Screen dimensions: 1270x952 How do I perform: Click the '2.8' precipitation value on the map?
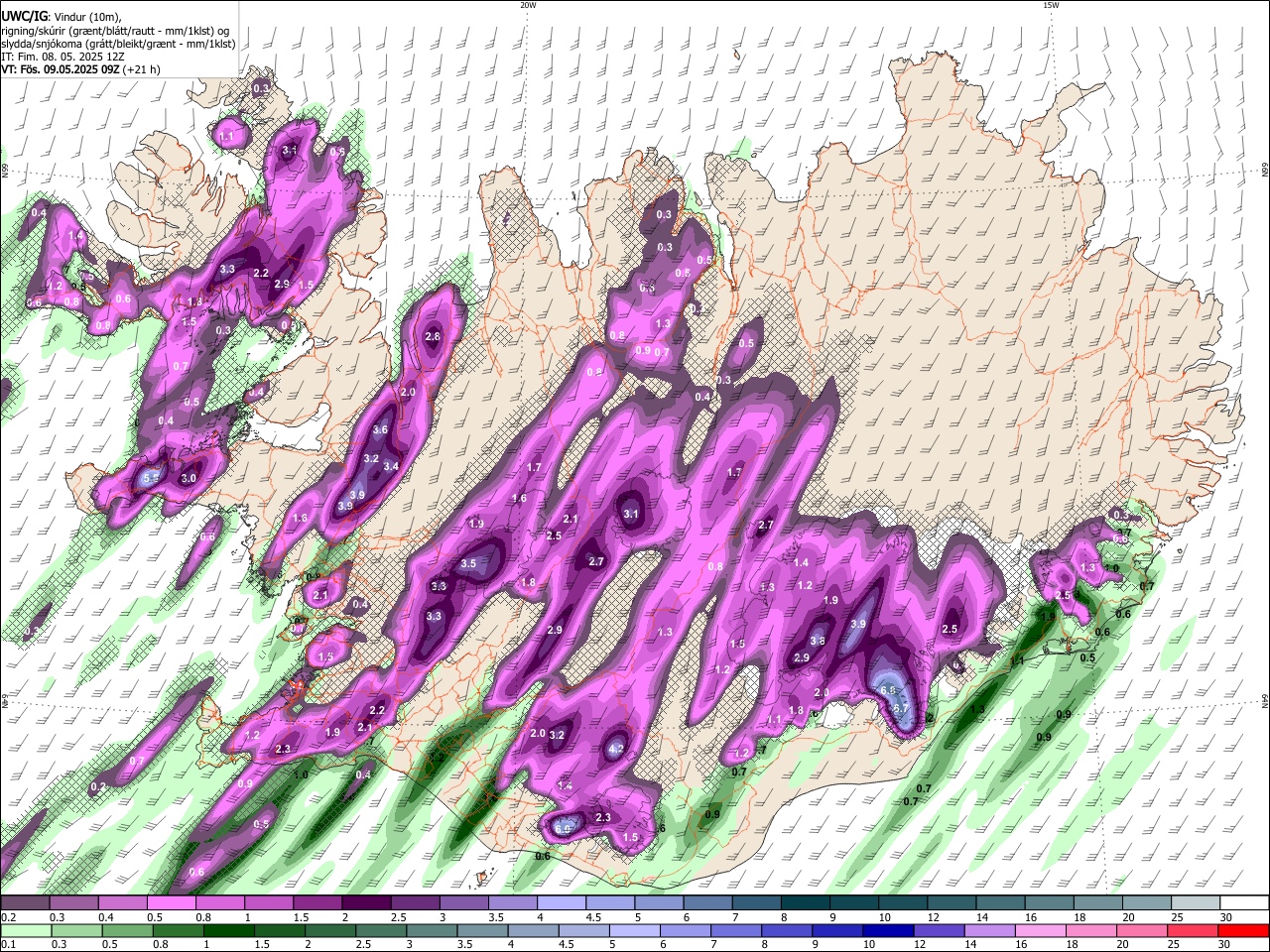[433, 336]
